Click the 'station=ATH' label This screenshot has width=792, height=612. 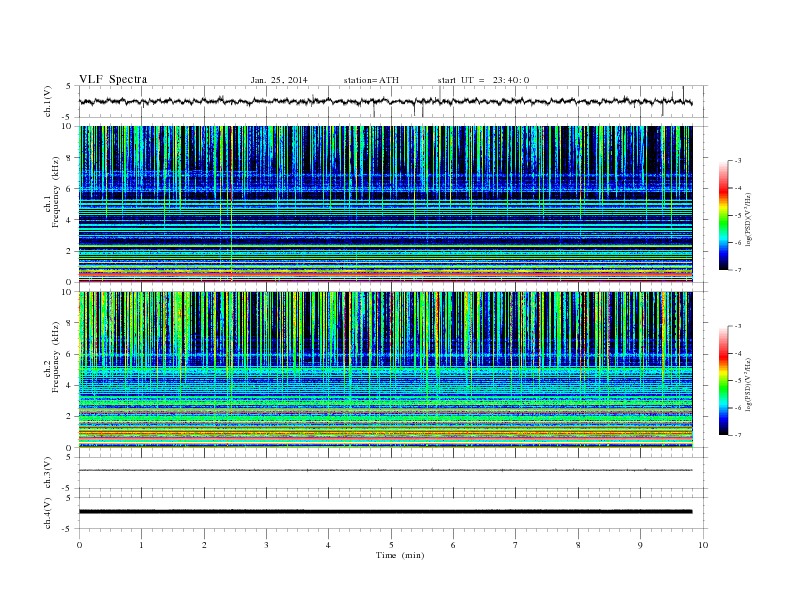pos(371,80)
